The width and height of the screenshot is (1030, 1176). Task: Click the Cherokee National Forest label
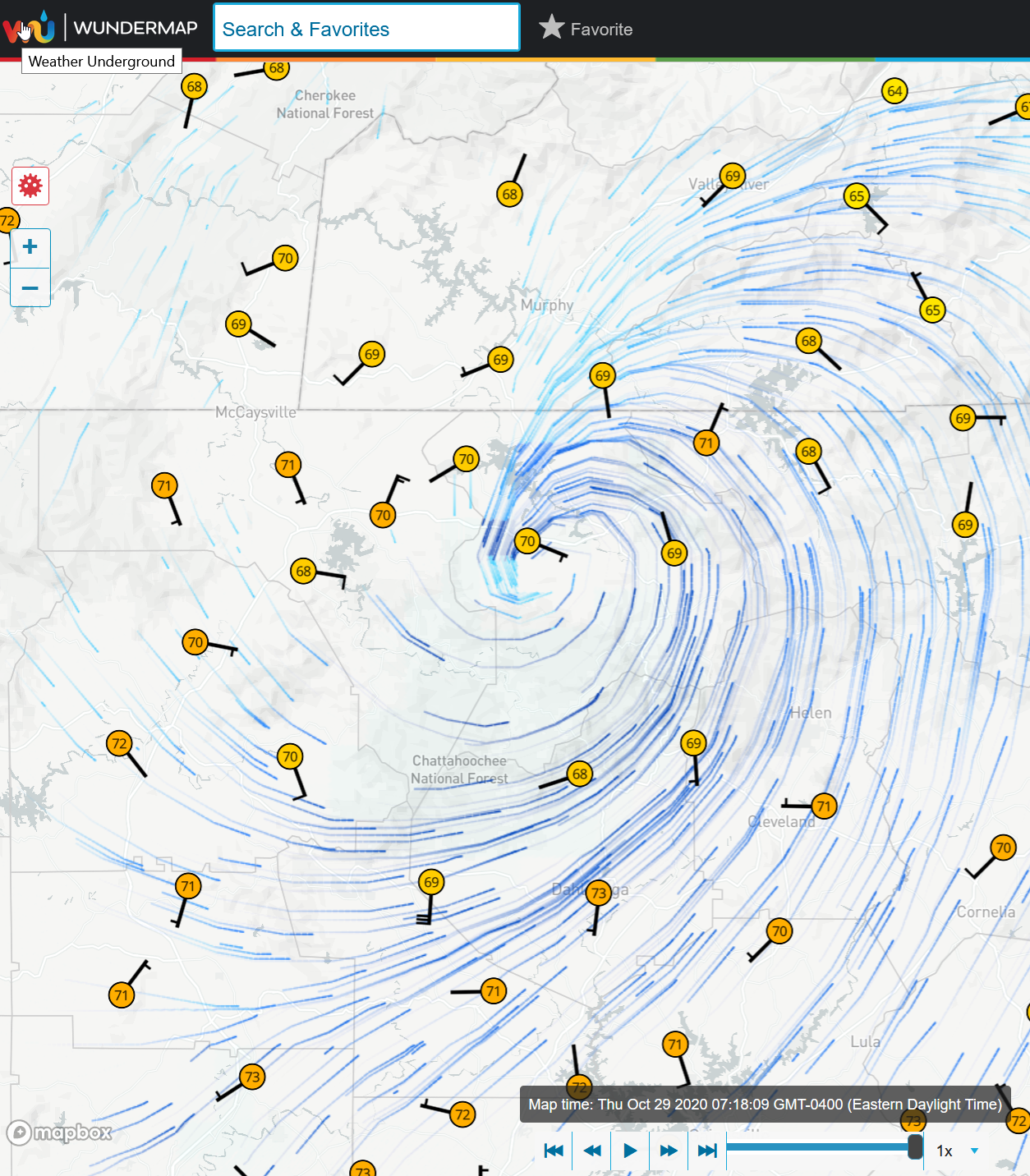tap(325, 104)
